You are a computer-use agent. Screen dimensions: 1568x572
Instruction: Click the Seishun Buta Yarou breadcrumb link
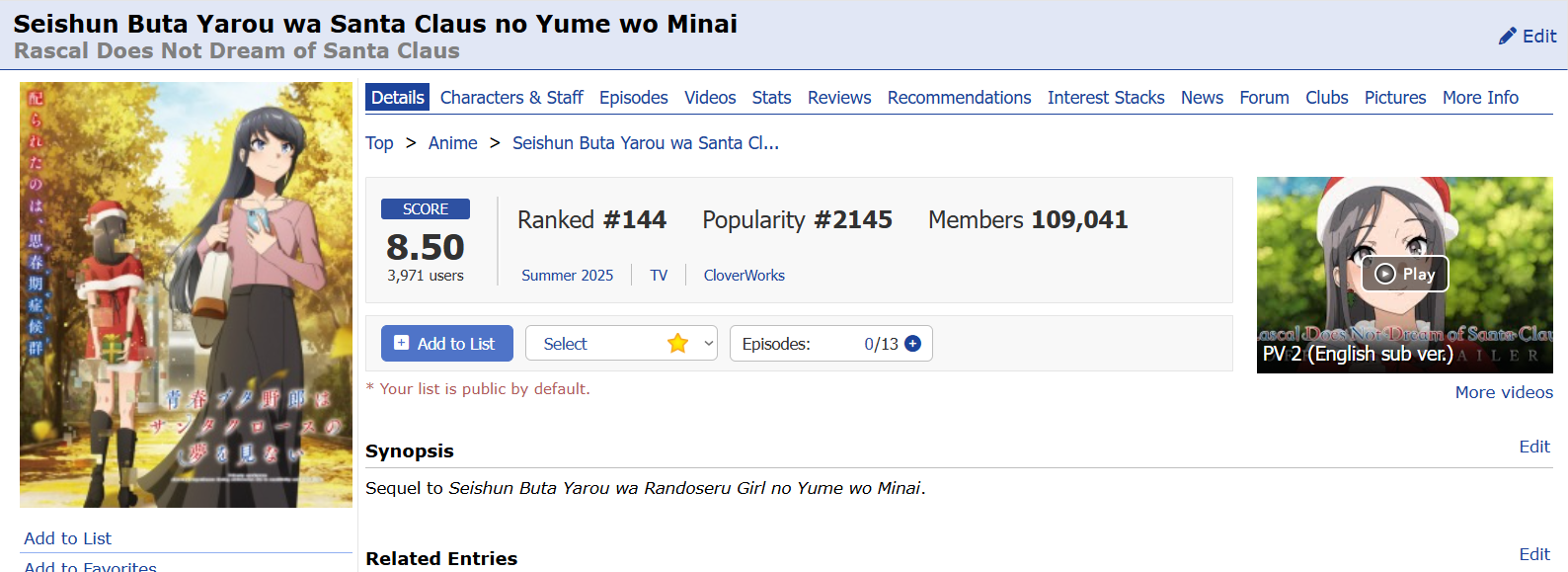pyautogui.click(x=646, y=143)
